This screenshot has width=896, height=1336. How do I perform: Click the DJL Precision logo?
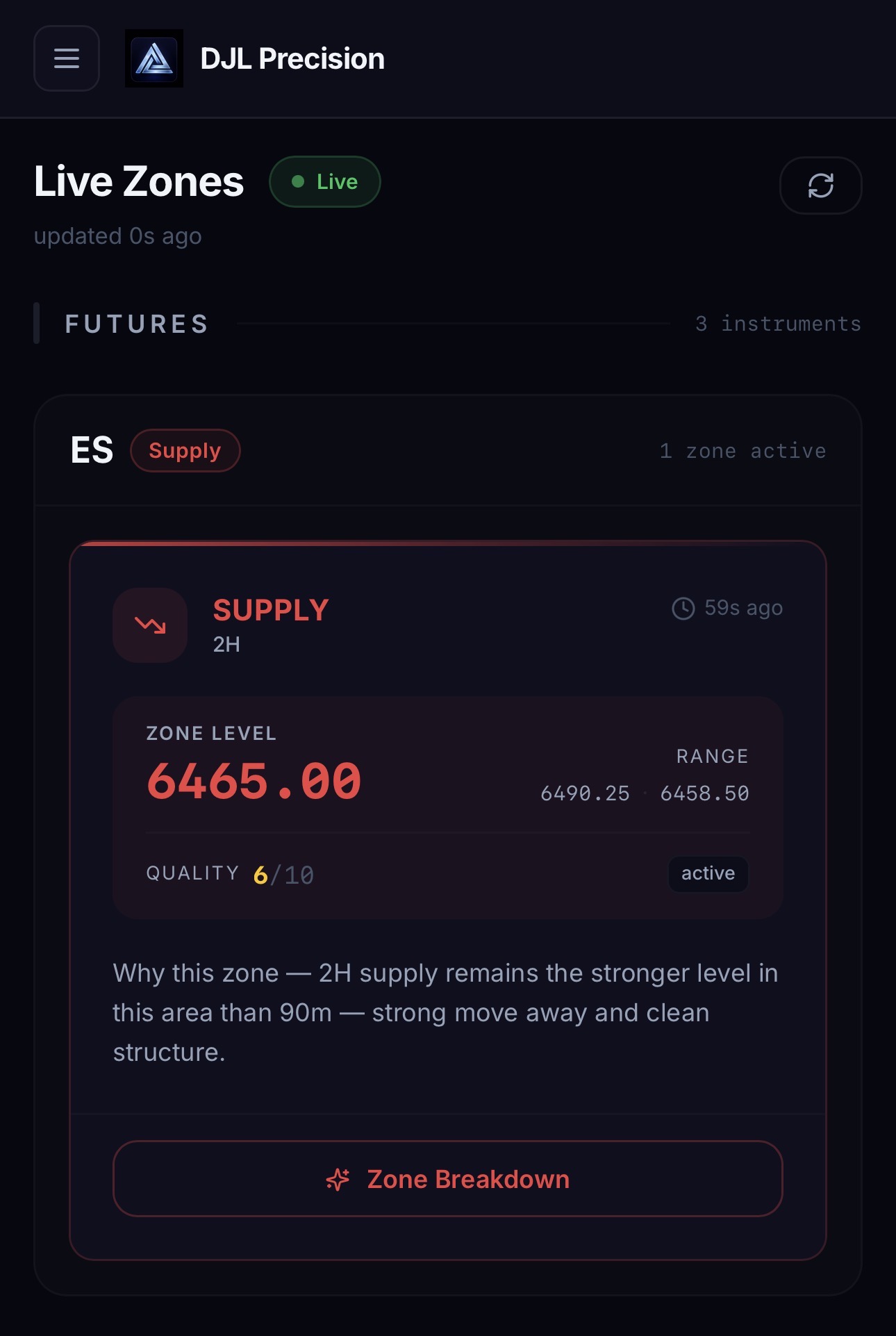pos(154,58)
